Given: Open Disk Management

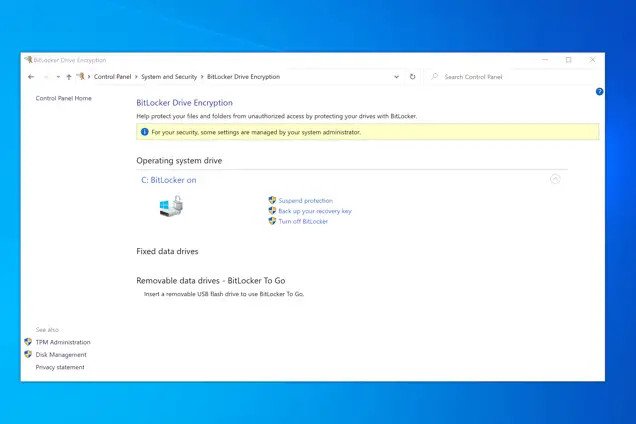Looking at the screenshot, I should [x=61, y=355].
